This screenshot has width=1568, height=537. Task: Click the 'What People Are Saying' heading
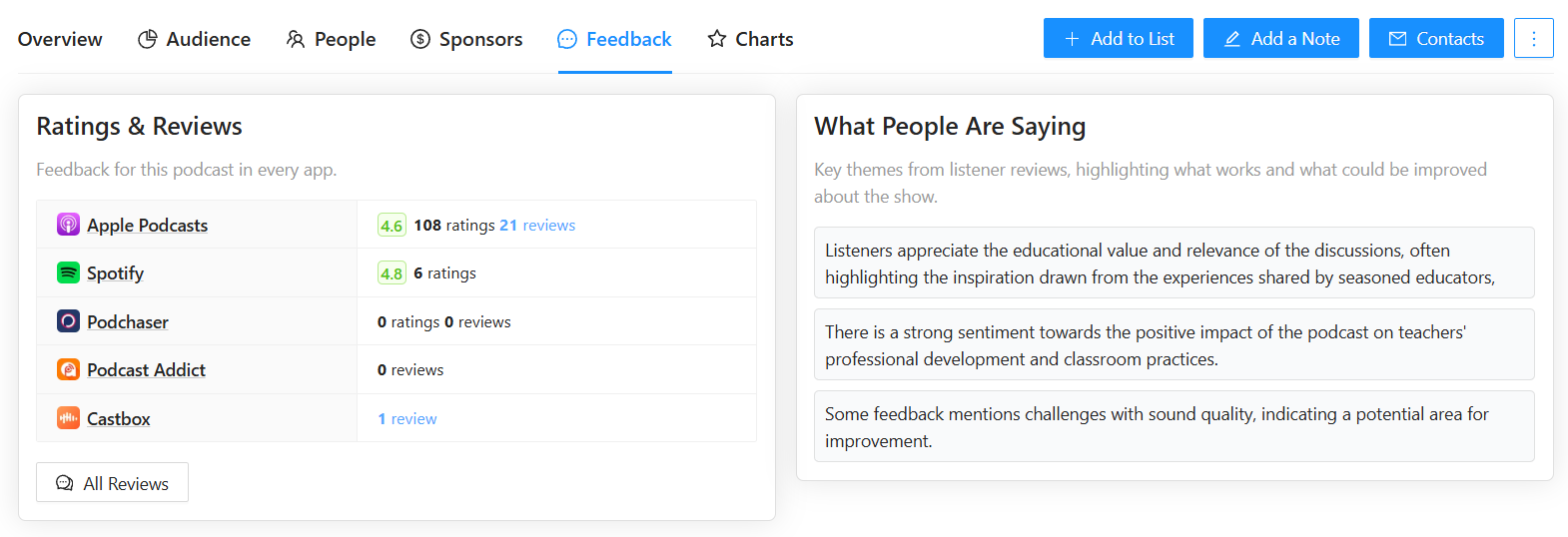[x=950, y=126]
